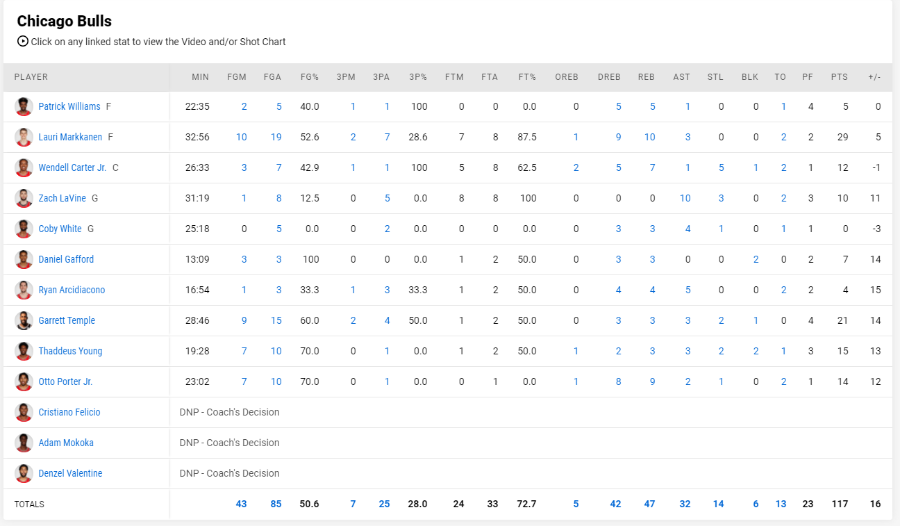Click Patrick Williams' player headshot
The height and width of the screenshot is (526, 900).
(24, 107)
